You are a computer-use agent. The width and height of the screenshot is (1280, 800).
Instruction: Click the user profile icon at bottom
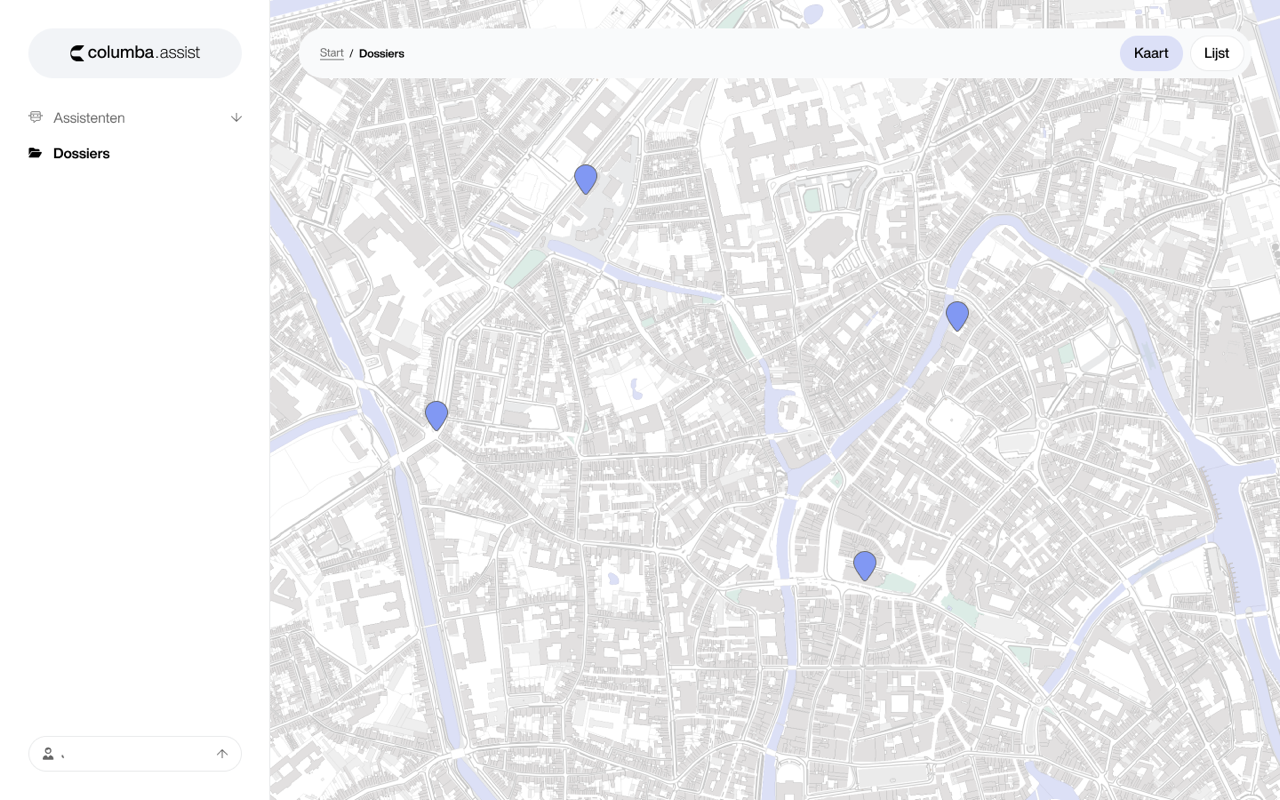tap(48, 754)
